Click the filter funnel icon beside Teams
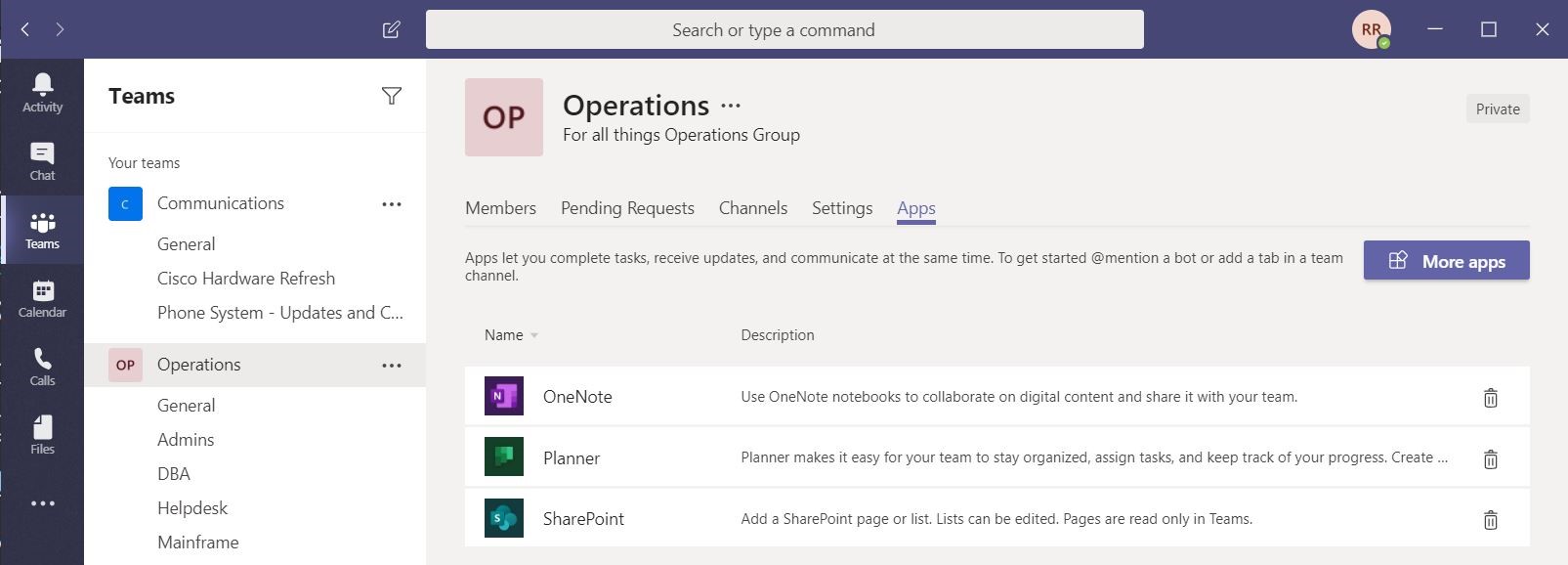 (x=392, y=96)
